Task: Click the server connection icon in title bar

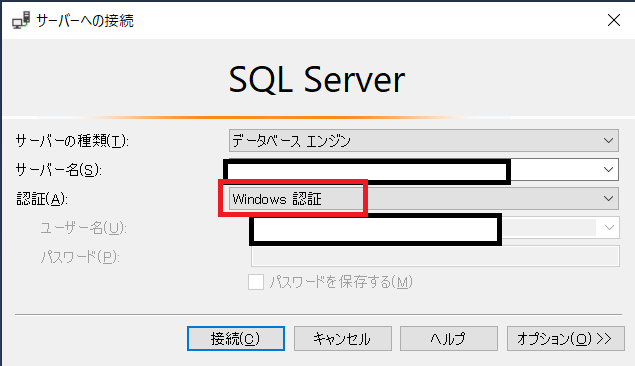Action: pos(21,20)
